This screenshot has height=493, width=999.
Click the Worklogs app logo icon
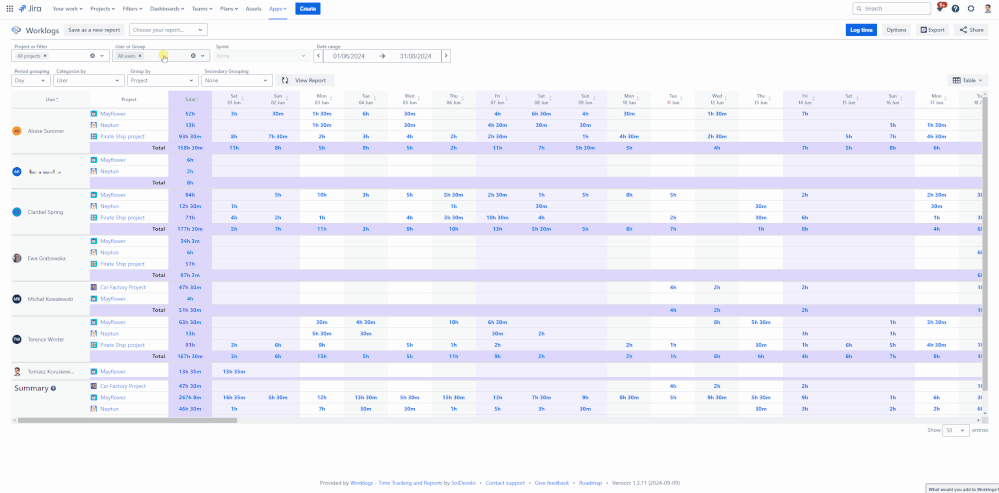(17, 30)
